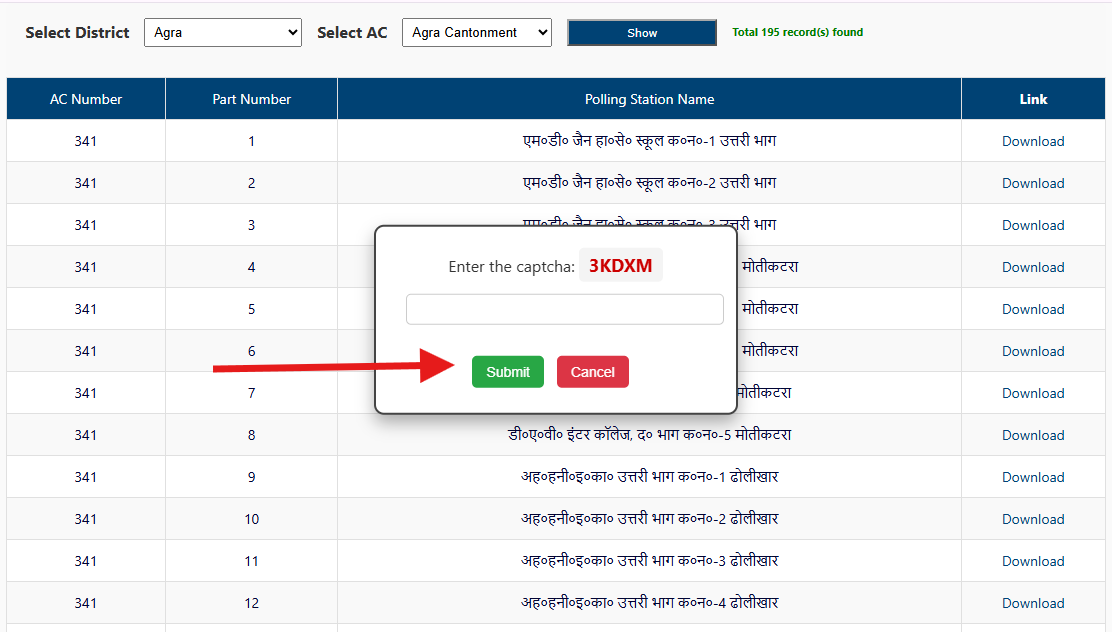The height and width of the screenshot is (632, 1112).
Task: Download part number 5 file
Action: pyautogui.click(x=1033, y=309)
